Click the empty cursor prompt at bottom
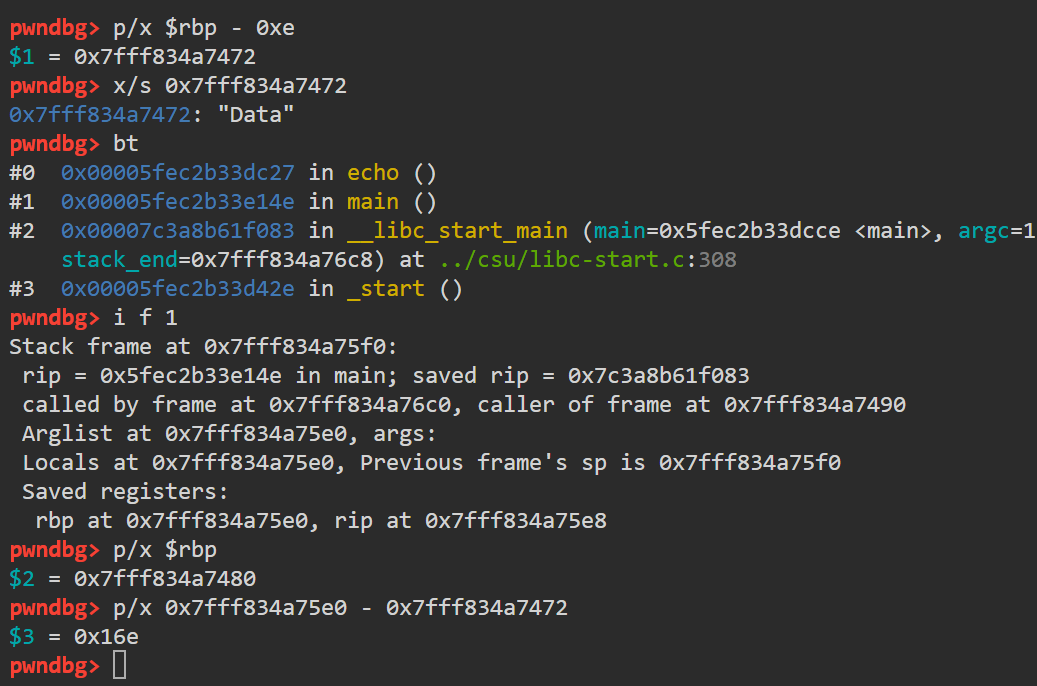This screenshot has height=686, width=1037. pyautogui.click(x=119, y=665)
